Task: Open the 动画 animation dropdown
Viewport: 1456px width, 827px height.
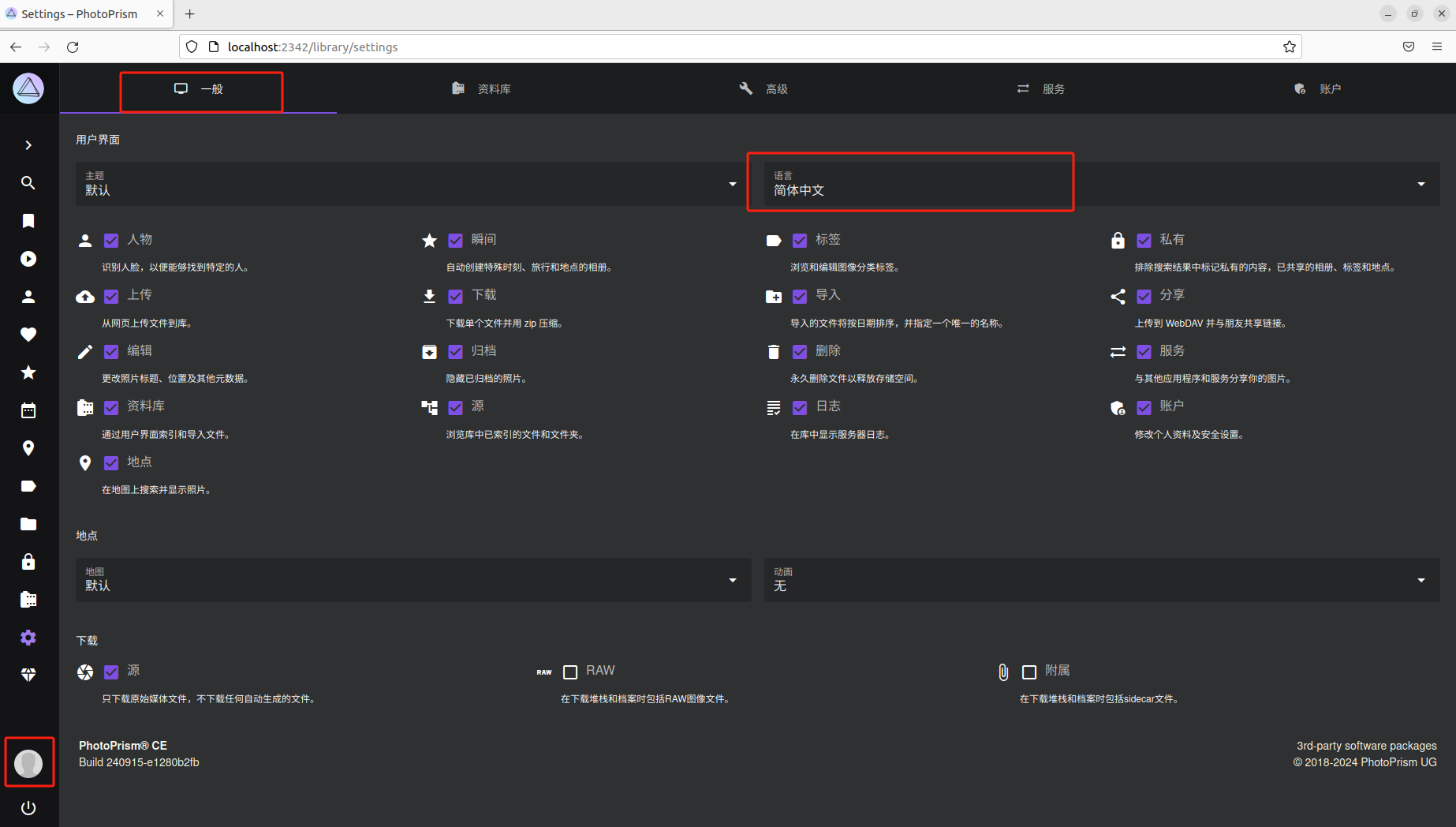Action: tap(1102, 580)
